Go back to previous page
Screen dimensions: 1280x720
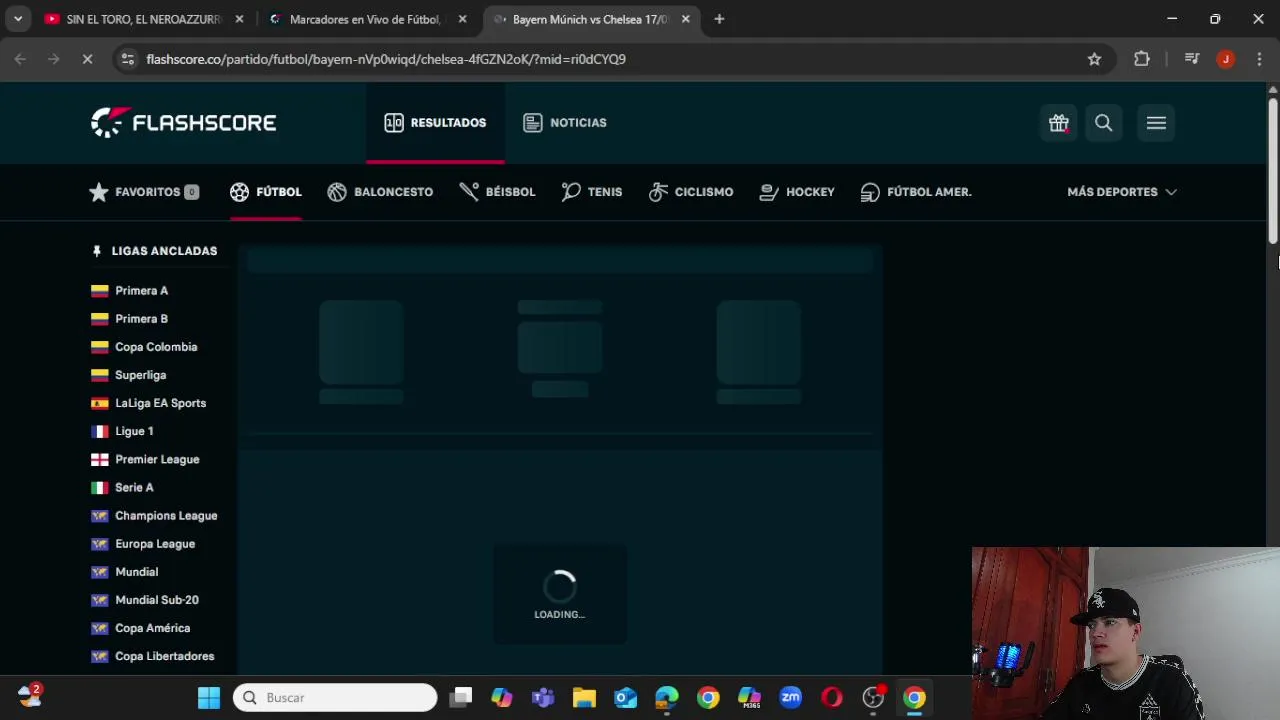tap(20, 59)
